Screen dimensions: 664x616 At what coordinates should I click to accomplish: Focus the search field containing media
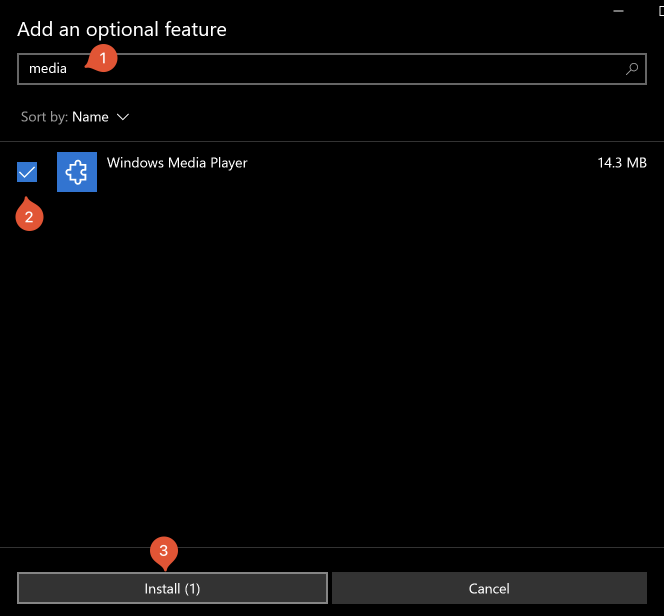pyautogui.click(x=332, y=69)
